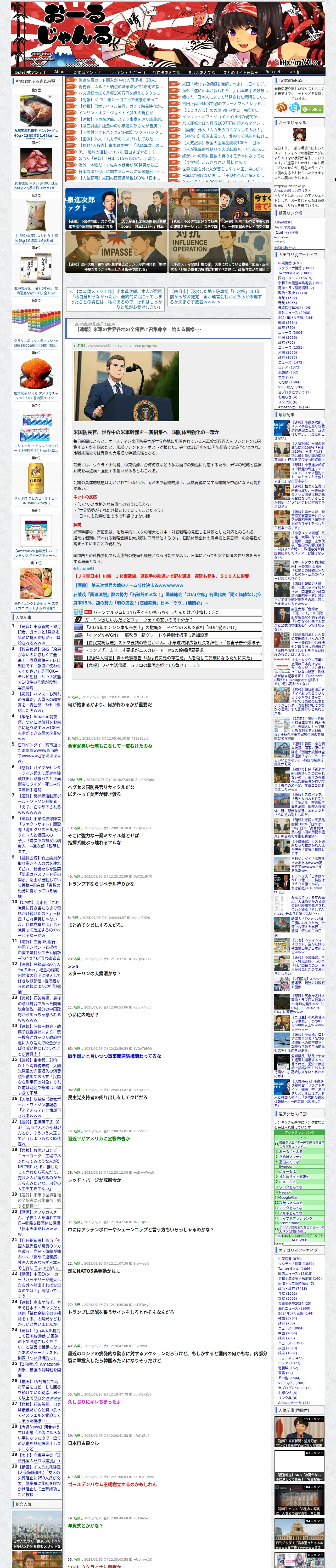
Task: Open link 【画像】第三次世界大戦のチーム分け
Action: point(129,586)
